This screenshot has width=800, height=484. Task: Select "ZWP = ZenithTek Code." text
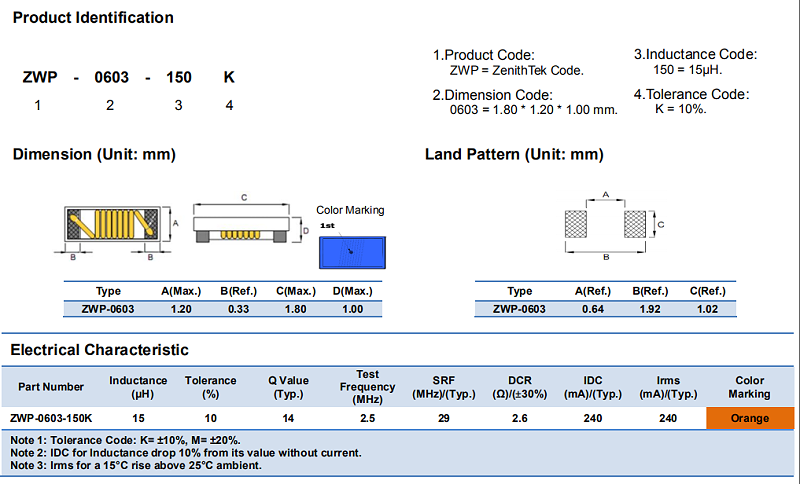(x=516, y=70)
